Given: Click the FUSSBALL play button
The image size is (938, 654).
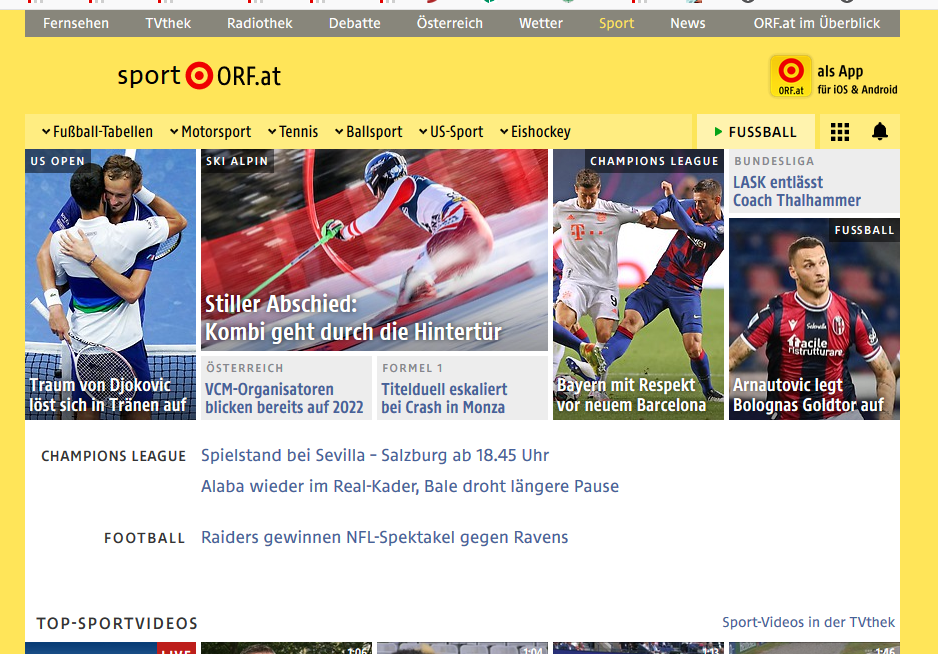Looking at the screenshot, I should tap(756, 132).
